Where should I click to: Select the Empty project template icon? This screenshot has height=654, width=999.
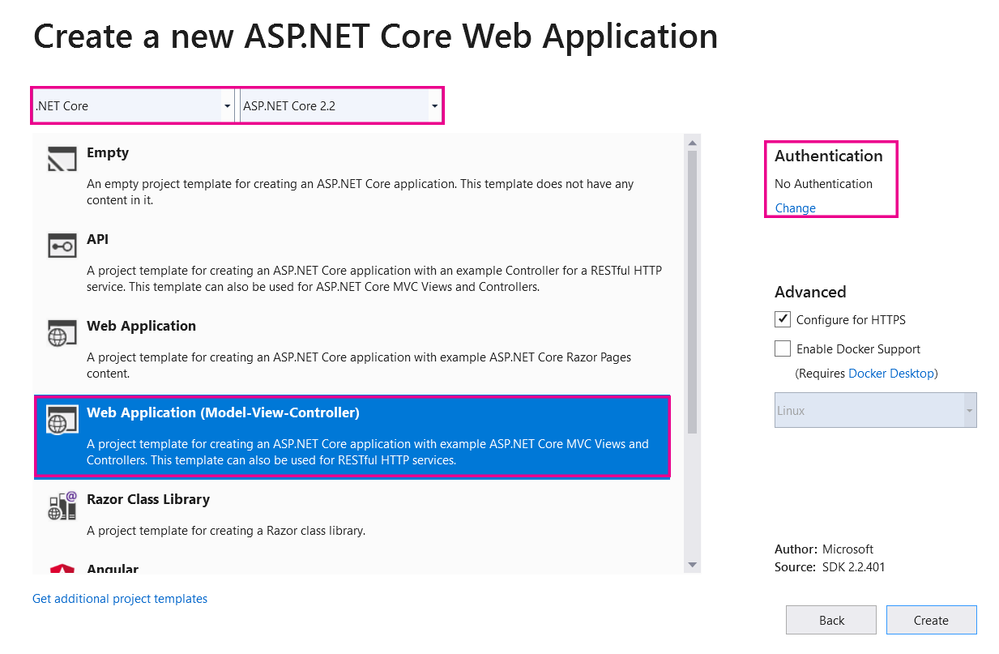(61, 158)
